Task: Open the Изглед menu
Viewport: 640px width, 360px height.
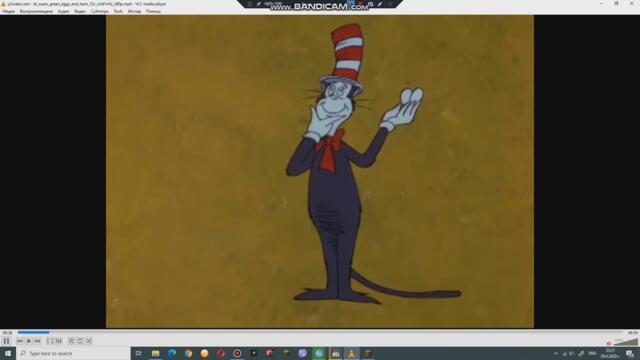Action: [x=134, y=11]
